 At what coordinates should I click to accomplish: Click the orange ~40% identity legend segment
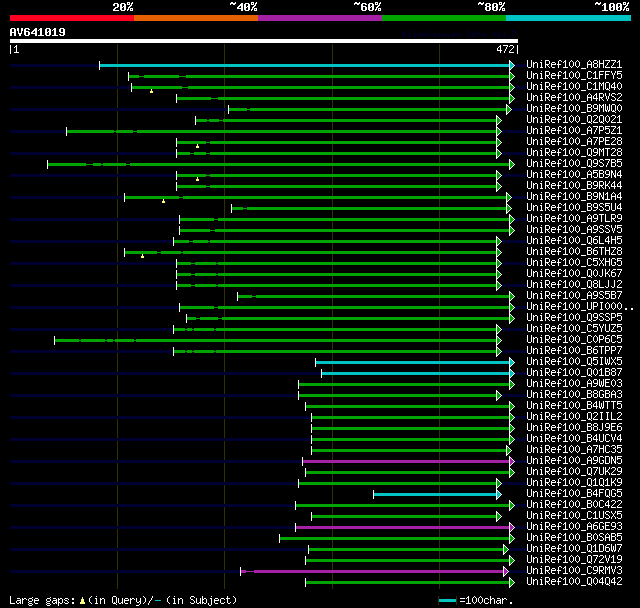coord(196,18)
